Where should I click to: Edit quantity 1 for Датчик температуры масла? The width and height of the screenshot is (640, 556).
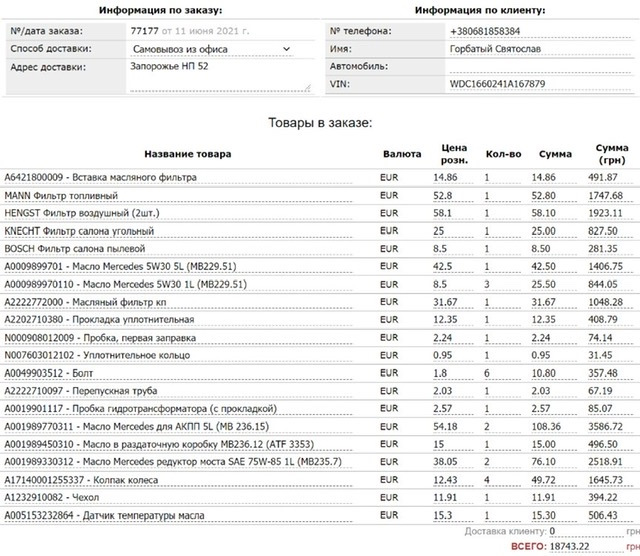(x=502, y=516)
